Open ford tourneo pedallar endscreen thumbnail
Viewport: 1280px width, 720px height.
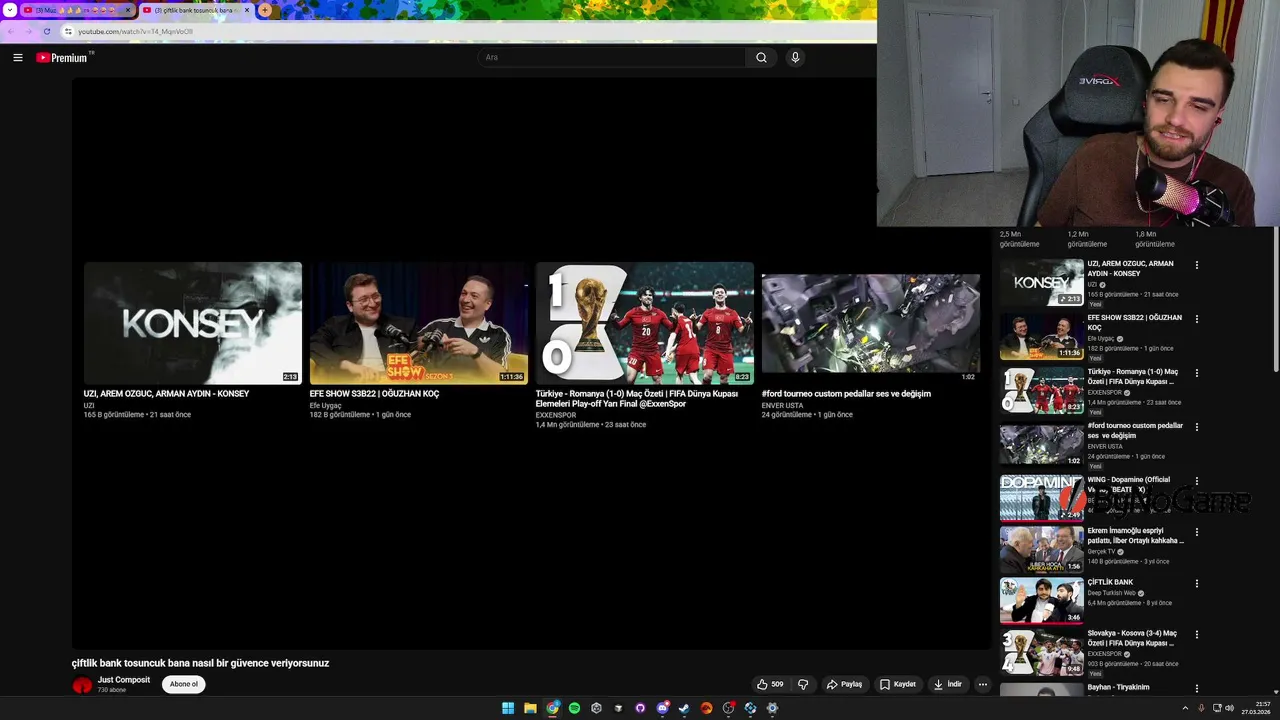tap(871, 323)
